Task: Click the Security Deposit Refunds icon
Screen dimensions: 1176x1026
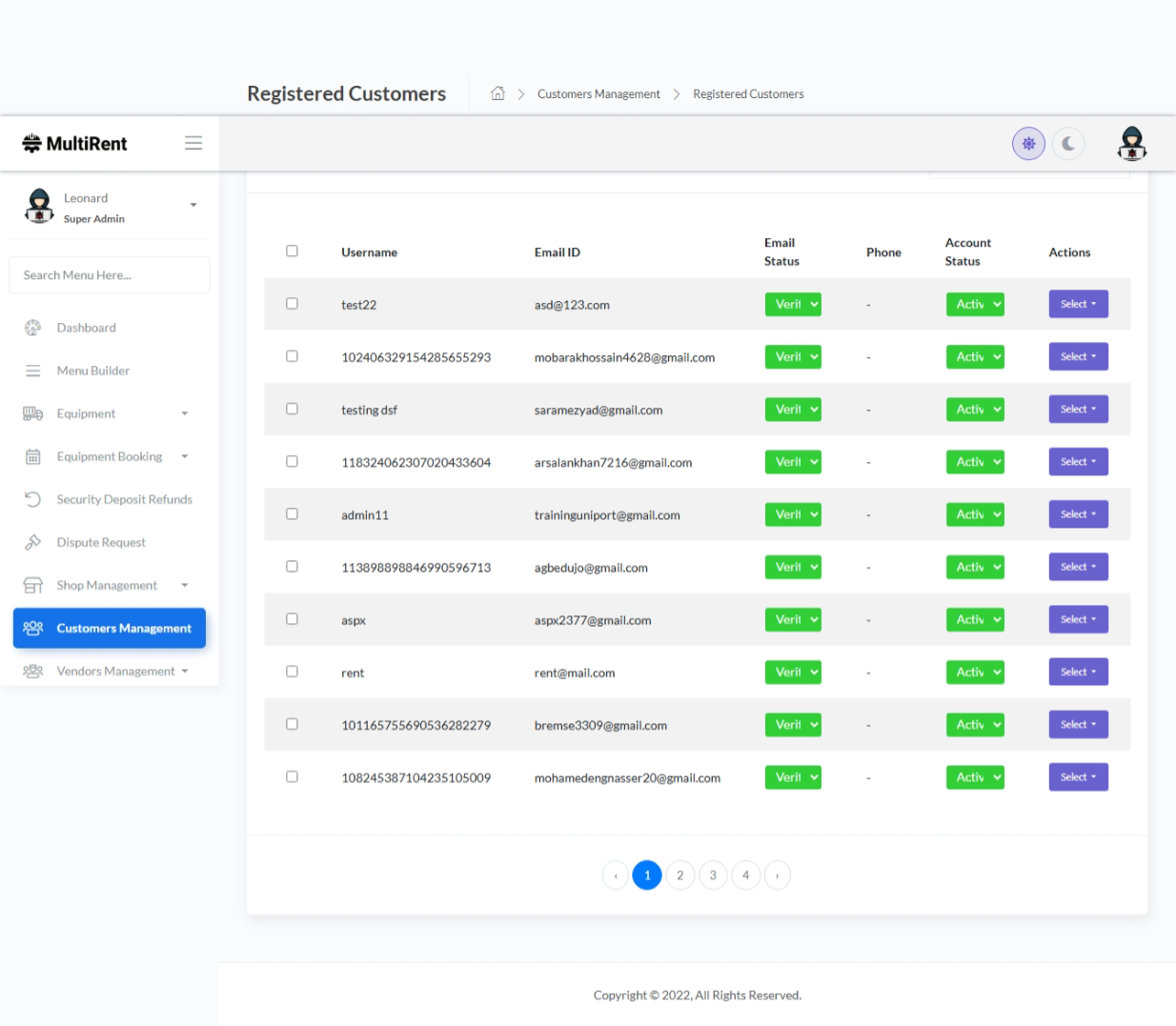Action: click(x=33, y=499)
